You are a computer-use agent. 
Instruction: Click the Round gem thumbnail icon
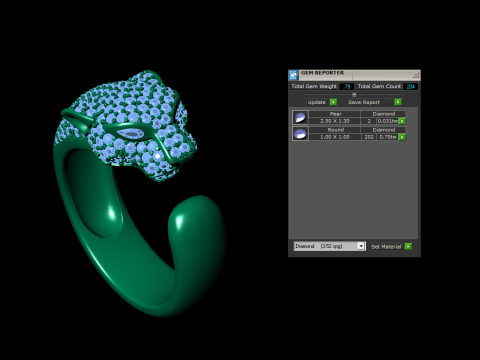pos(300,133)
